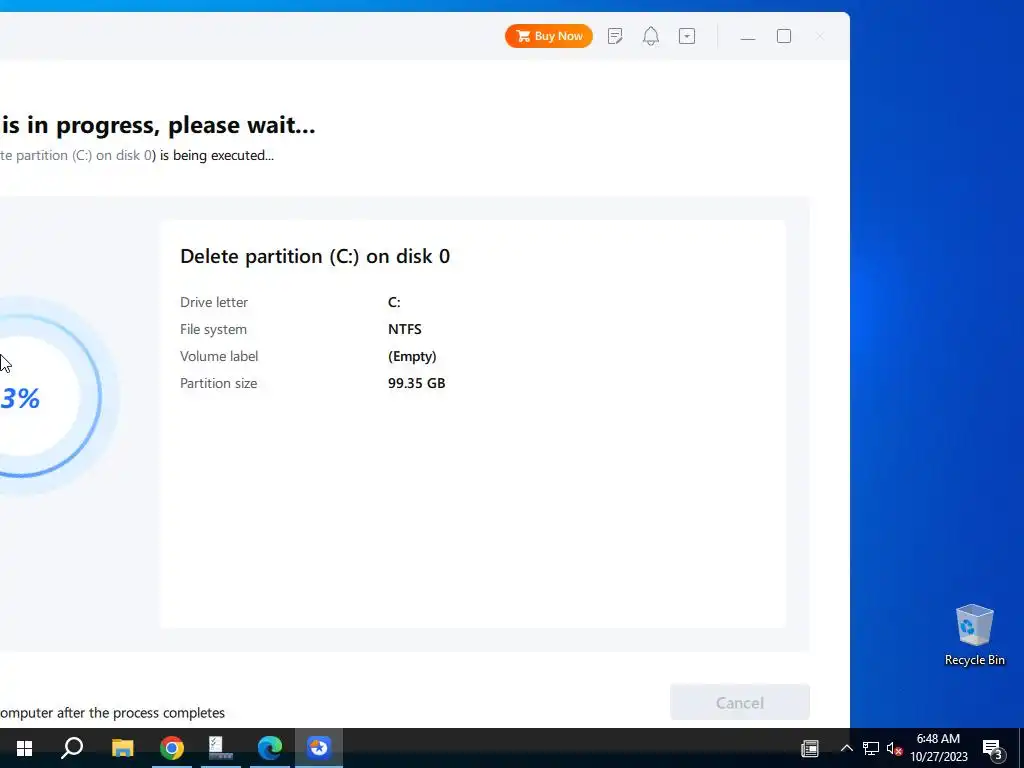
Task: Maximize the partition manager window
Action: [784, 36]
